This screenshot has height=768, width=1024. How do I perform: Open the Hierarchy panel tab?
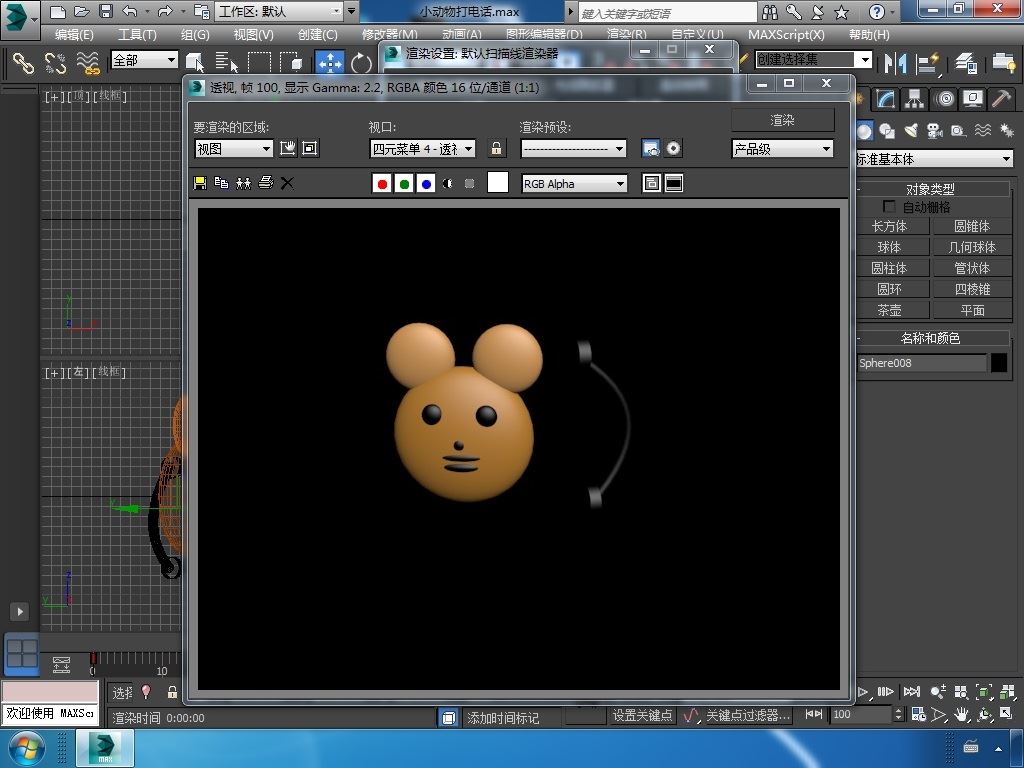[914, 99]
